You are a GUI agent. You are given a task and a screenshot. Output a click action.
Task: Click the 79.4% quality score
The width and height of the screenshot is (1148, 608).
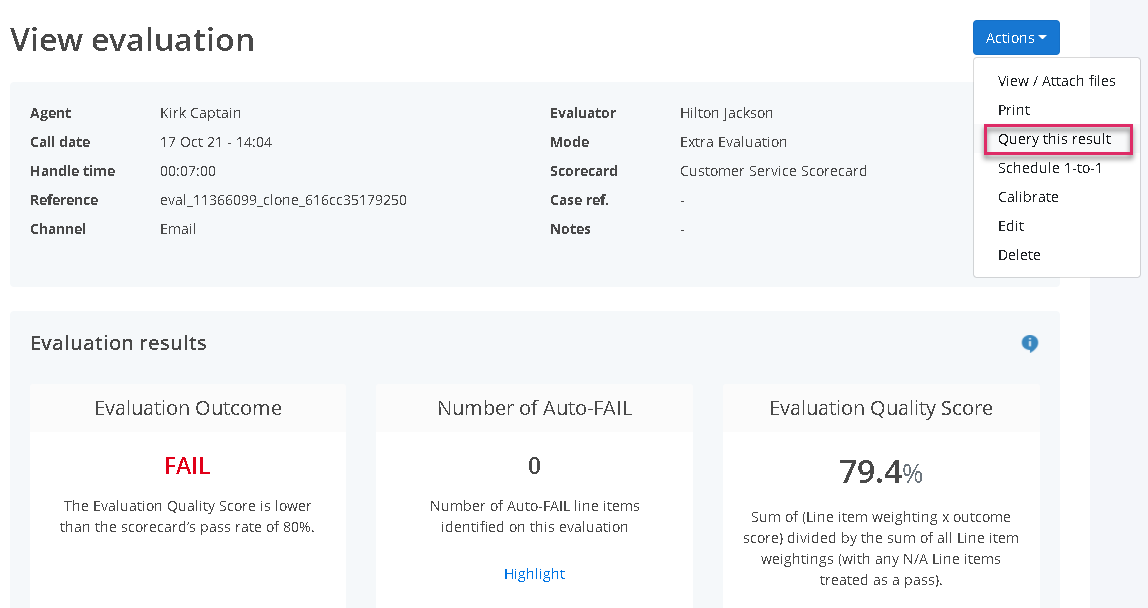click(x=880, y=471)
